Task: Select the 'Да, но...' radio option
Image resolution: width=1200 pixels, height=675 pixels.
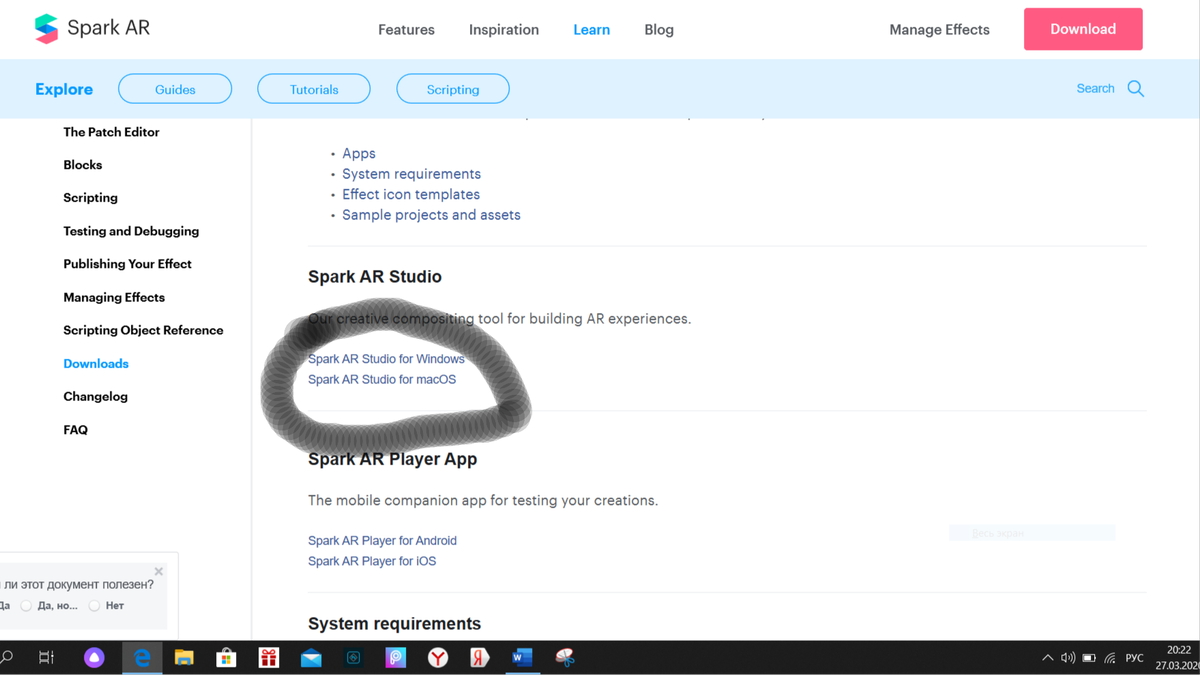Action: (x=26, y=606)
